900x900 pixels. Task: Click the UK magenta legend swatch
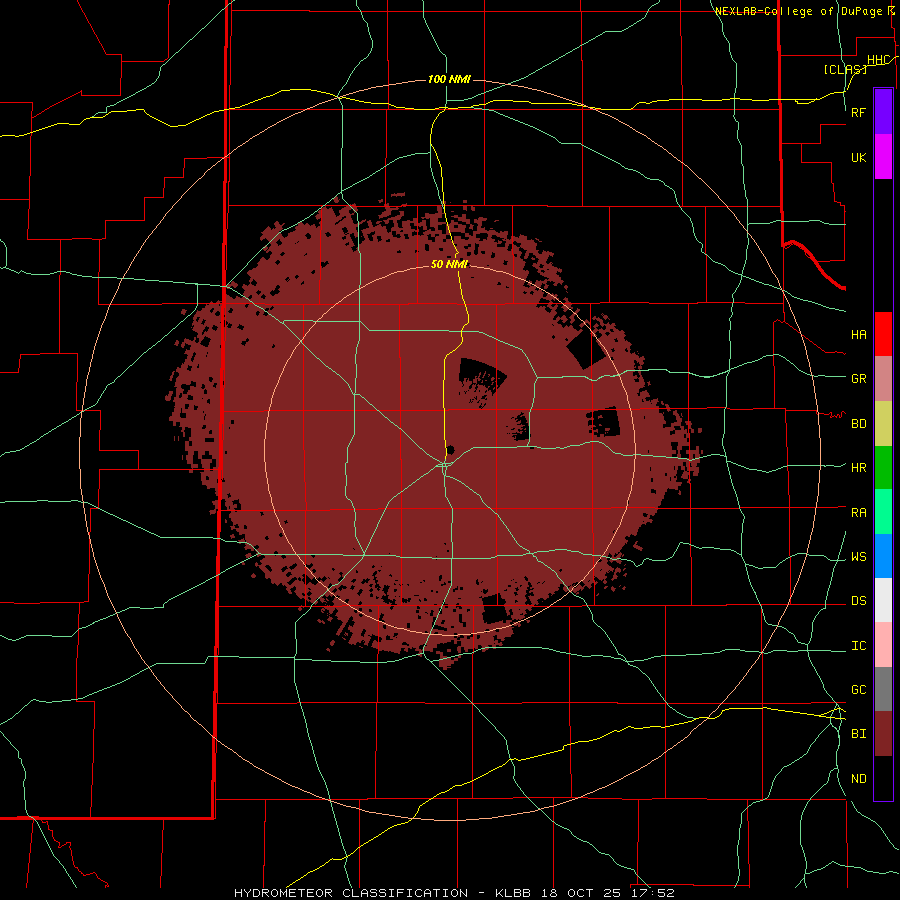pyautogui.click(x=883, y=157)
